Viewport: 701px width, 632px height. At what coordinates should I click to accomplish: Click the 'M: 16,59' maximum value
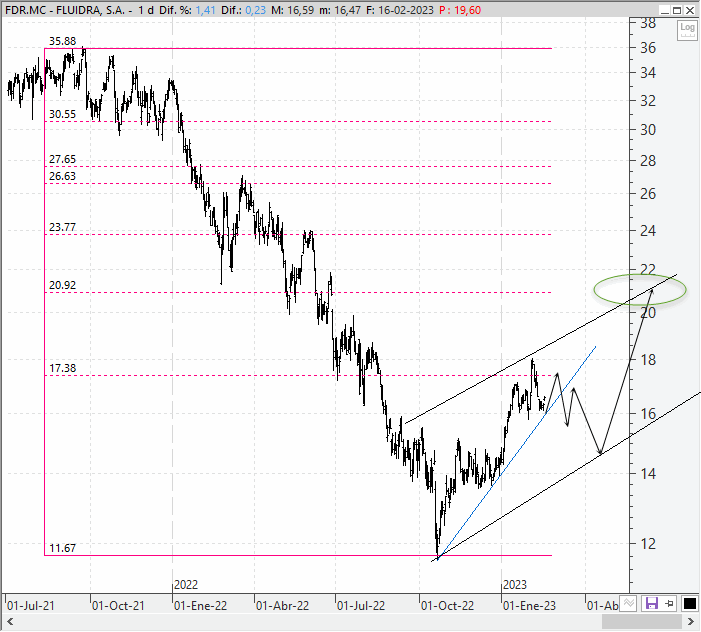coord(292,10)
